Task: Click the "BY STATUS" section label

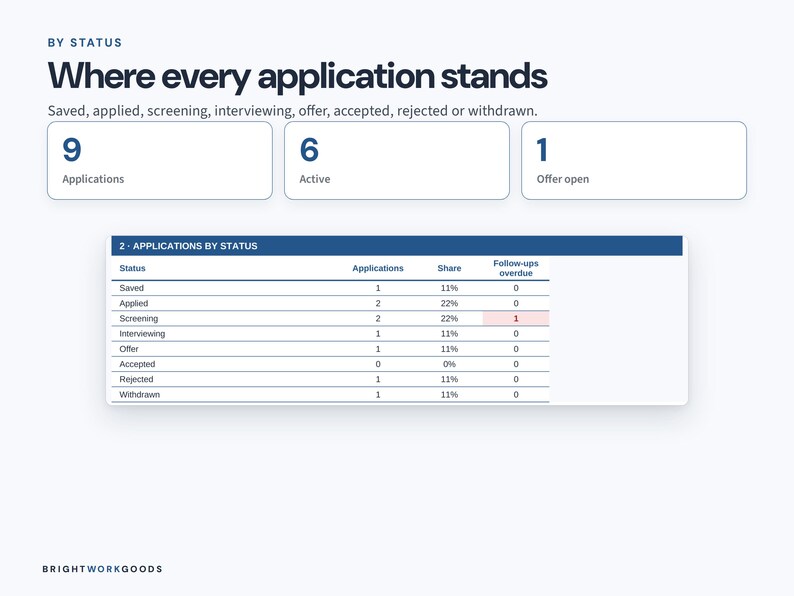Action: pyautogui.click(x=85, y=43)
